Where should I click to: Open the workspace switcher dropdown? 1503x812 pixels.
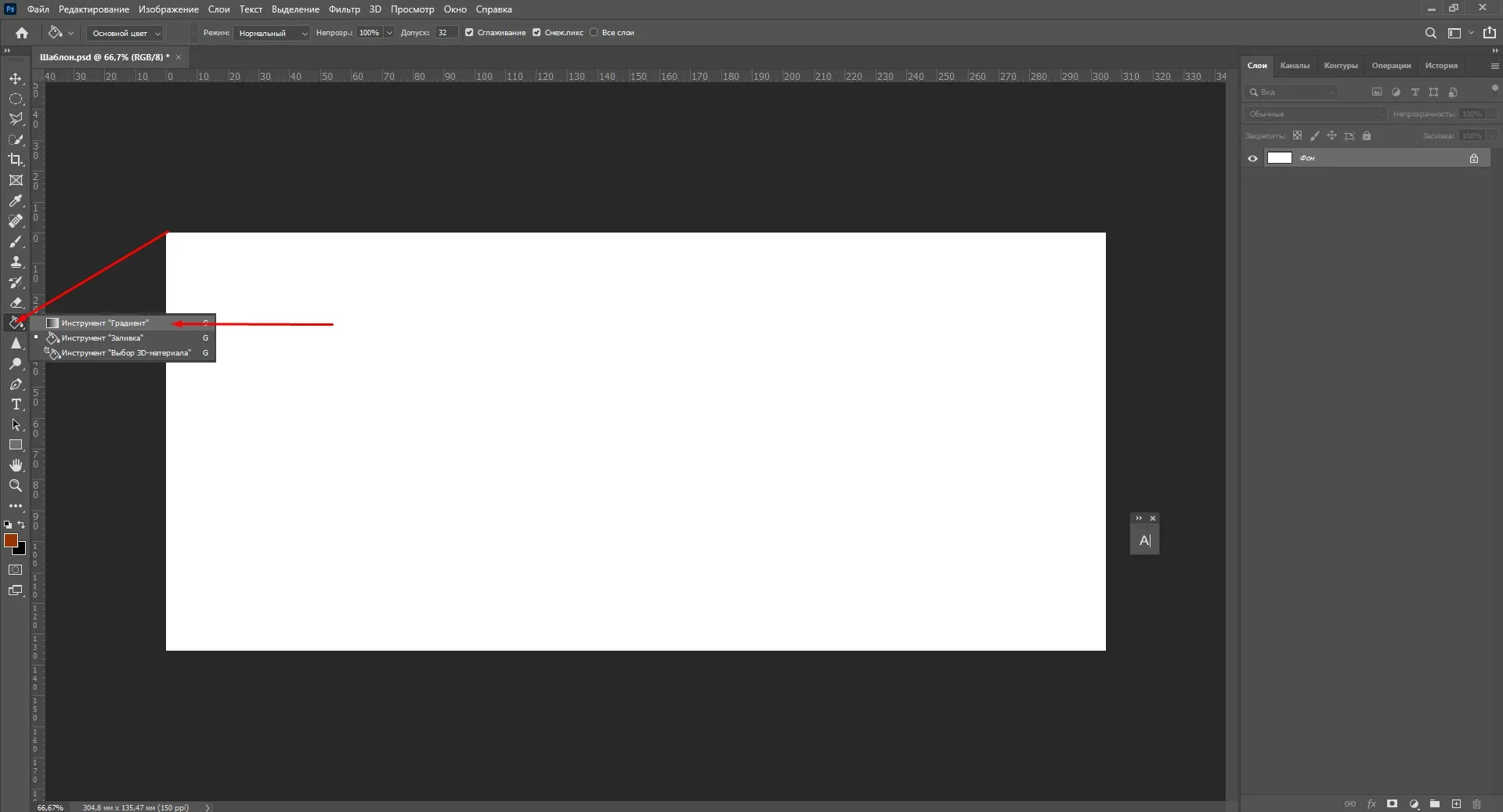pos(1459,33)
